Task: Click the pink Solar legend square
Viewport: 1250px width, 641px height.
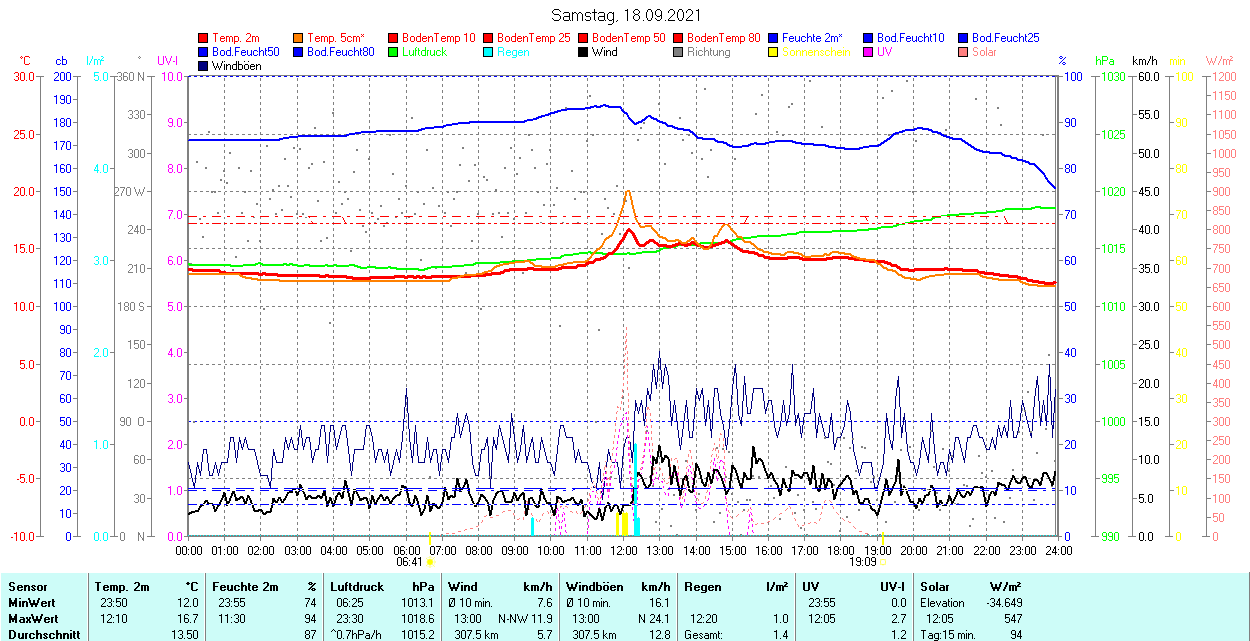Action: [x=964, y=52]
